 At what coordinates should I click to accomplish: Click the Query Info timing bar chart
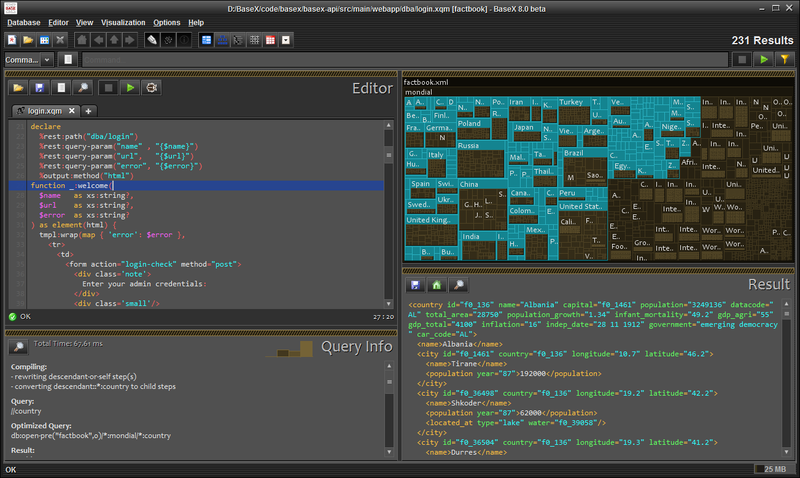289,350
